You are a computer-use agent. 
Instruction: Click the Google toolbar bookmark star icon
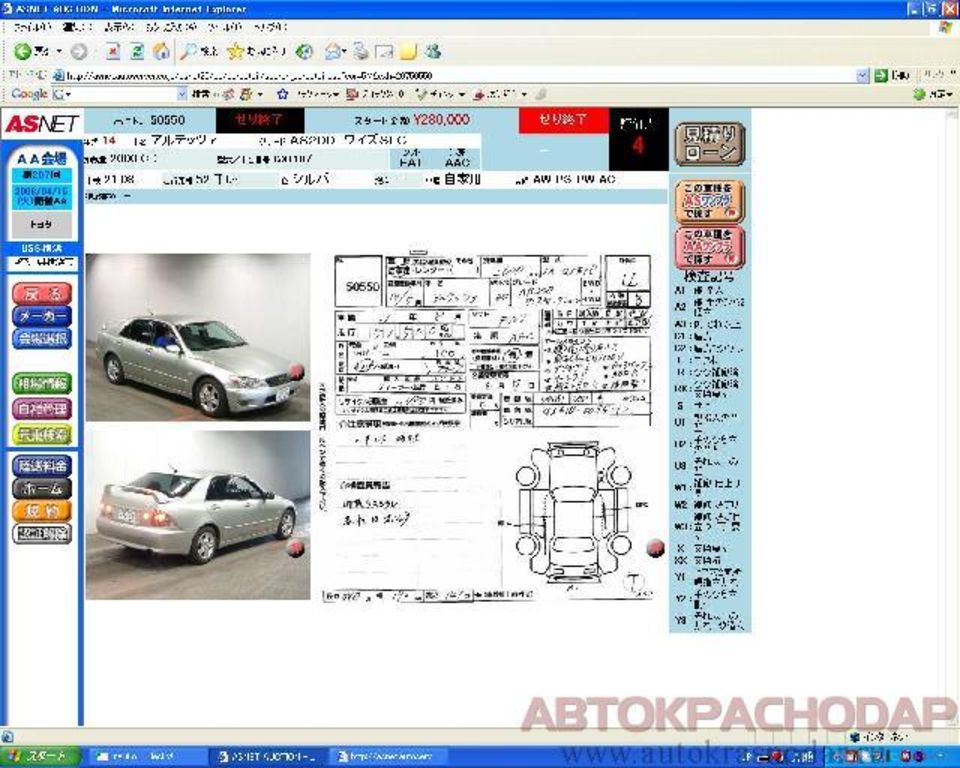click(x=282, y=94)
